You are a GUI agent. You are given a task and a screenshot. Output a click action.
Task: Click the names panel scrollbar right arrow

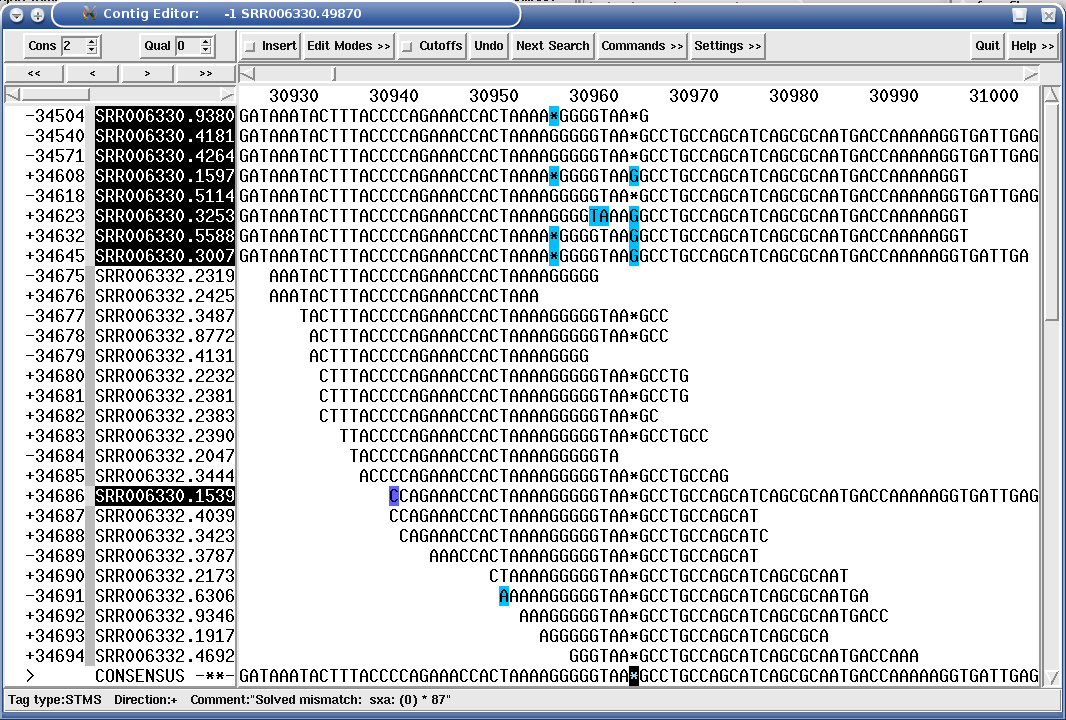[x=227, y=95]
